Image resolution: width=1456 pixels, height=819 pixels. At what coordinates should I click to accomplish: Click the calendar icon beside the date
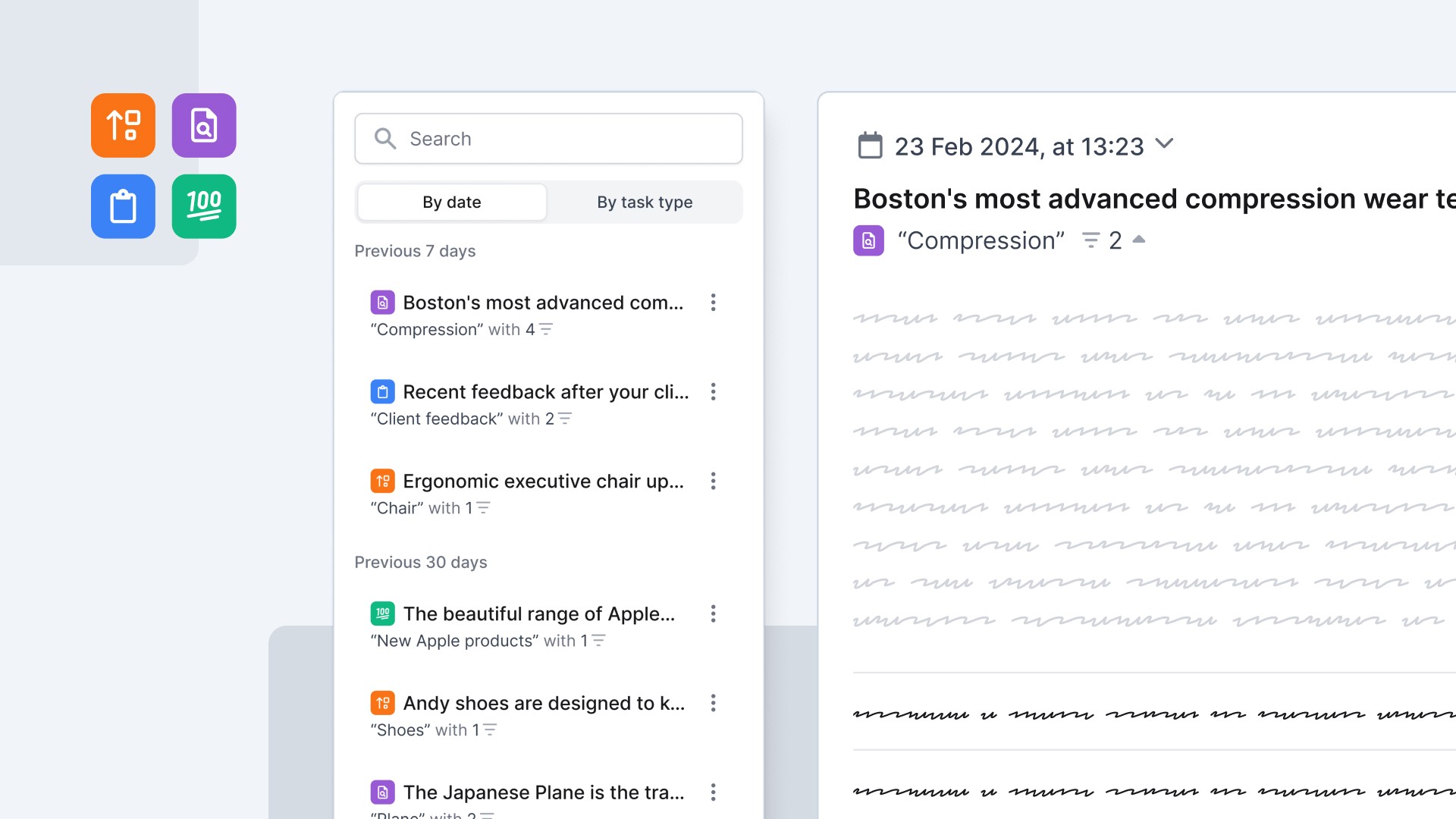coord(870,146)
